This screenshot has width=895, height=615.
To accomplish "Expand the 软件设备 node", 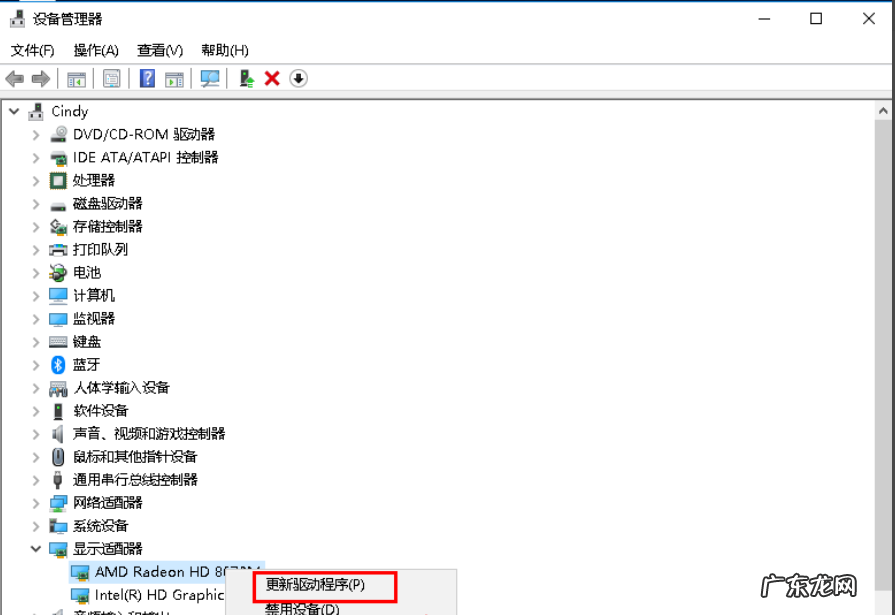I will pos(36,411).
